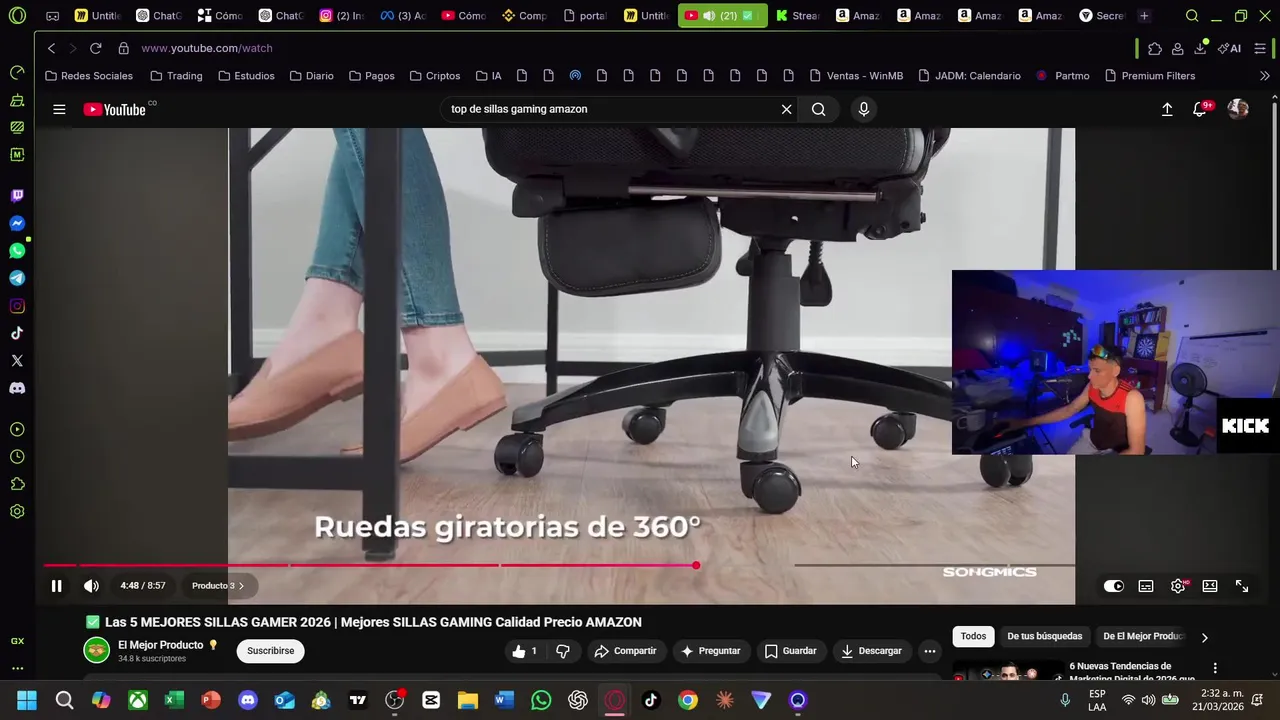Show more filter chips with right arrow
This screenshot has width=1280, height=720.
1204,637
